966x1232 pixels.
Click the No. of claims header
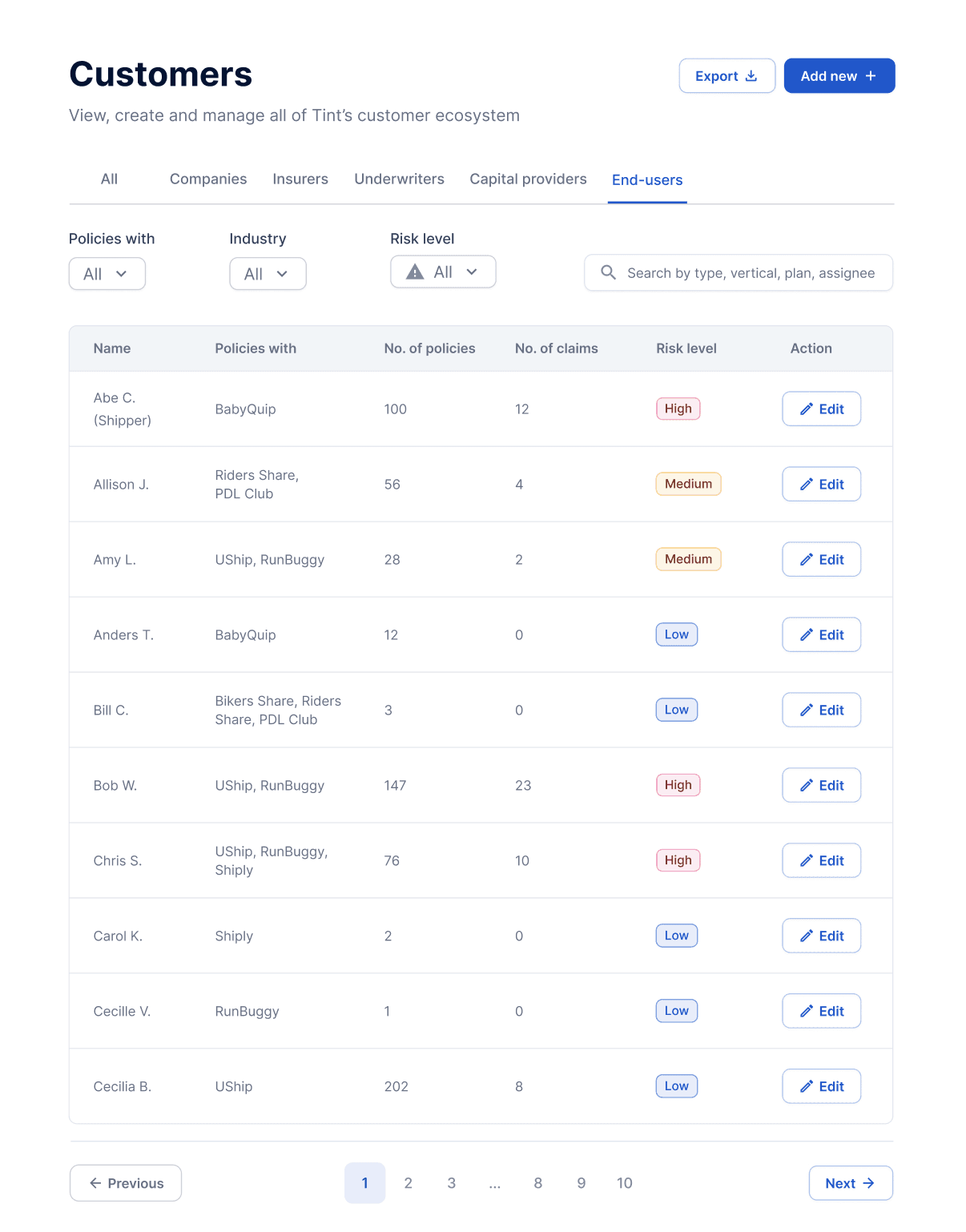pos(557,348)
